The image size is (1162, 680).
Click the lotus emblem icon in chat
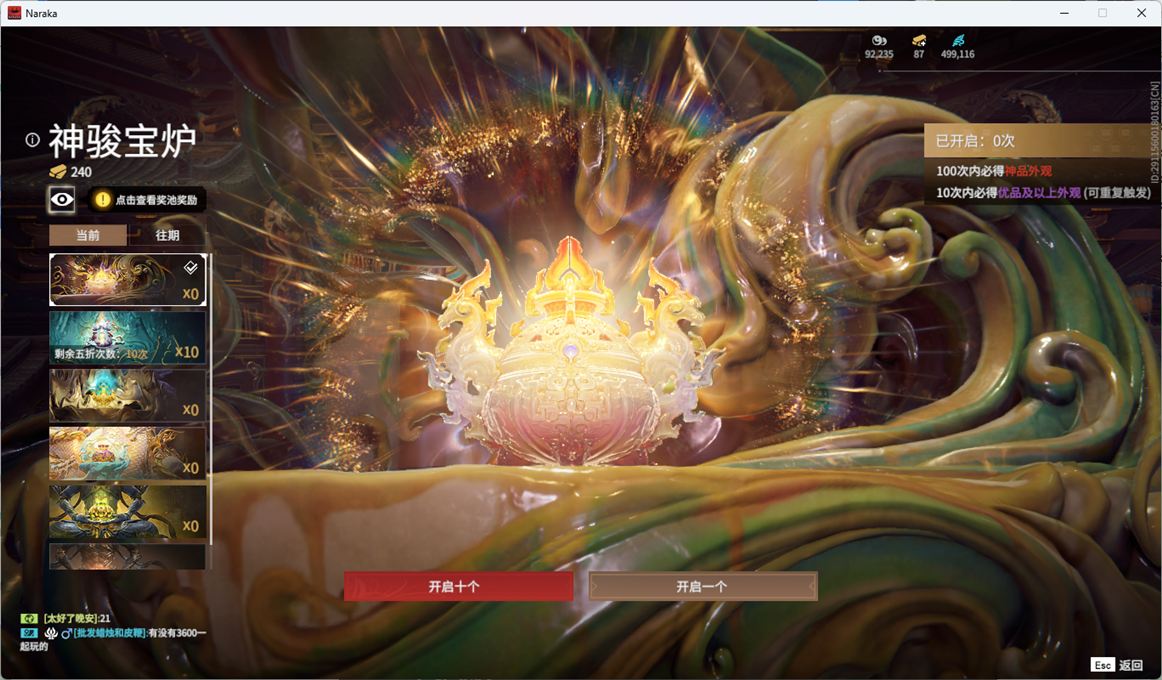(x=51, y=633)
